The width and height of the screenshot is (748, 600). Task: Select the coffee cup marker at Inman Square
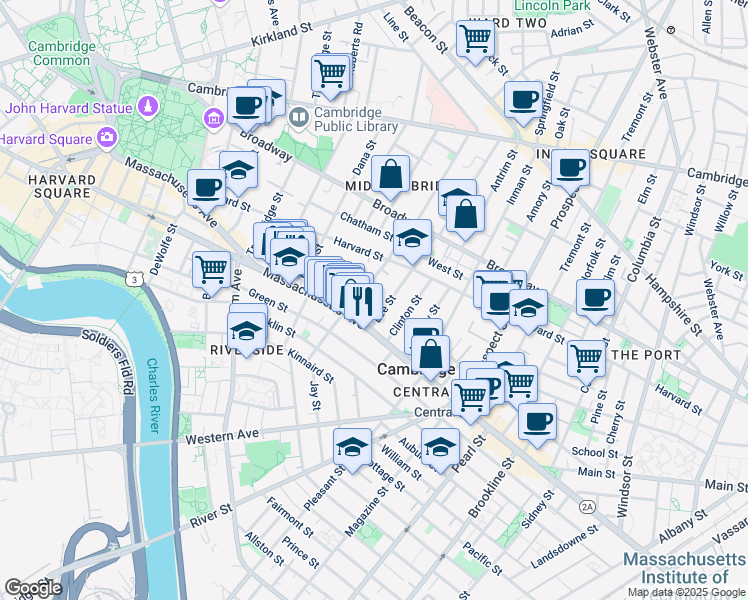(570, 171)
